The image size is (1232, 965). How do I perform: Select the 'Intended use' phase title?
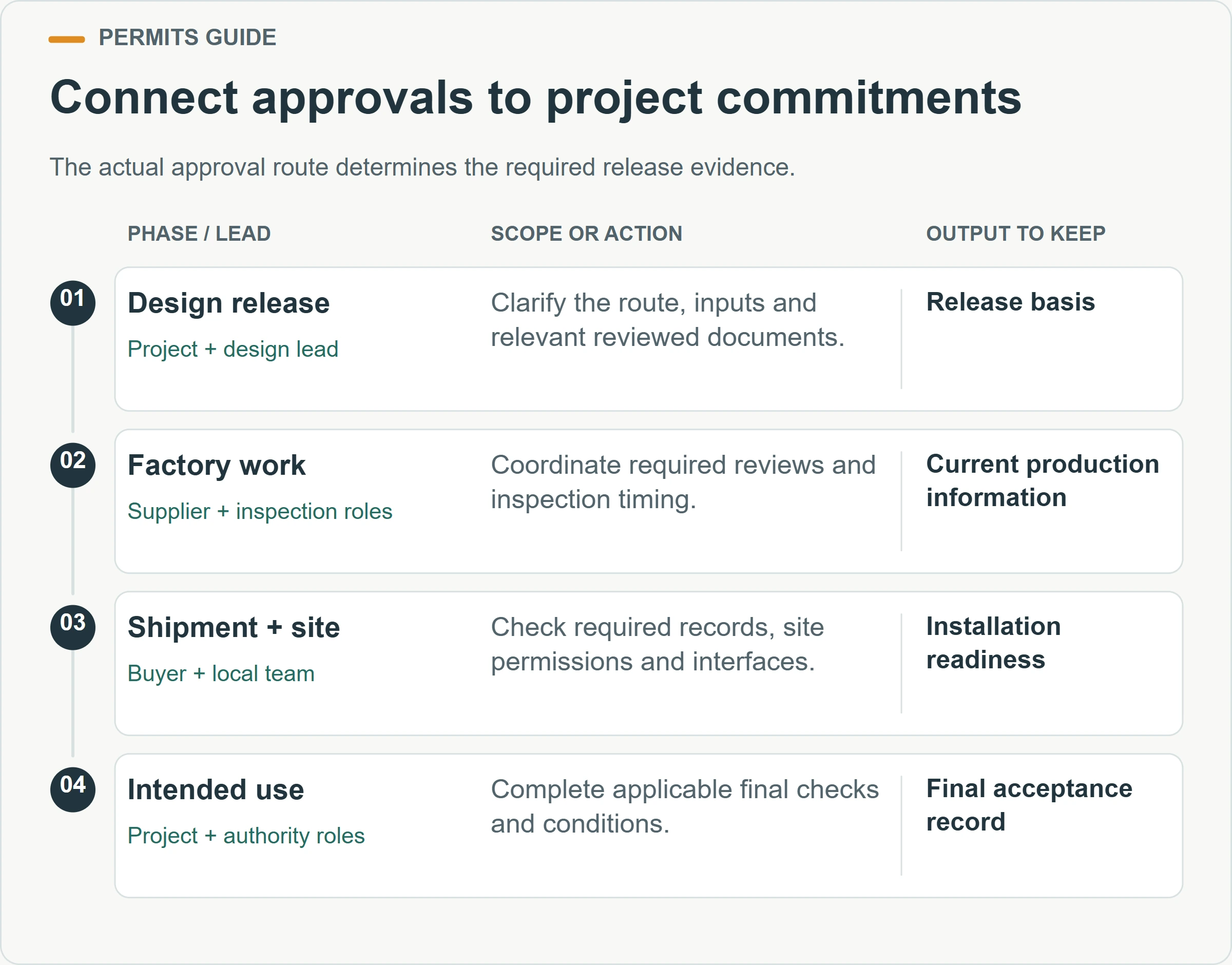(216, 790)
